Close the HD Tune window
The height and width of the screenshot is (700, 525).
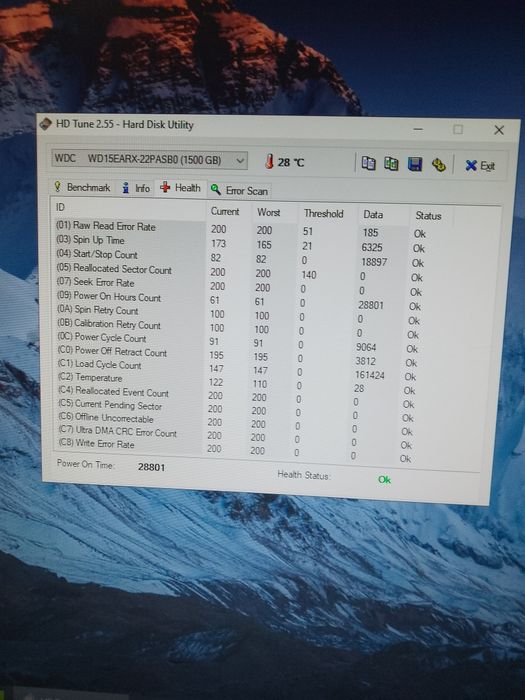(x=499, y=130)
